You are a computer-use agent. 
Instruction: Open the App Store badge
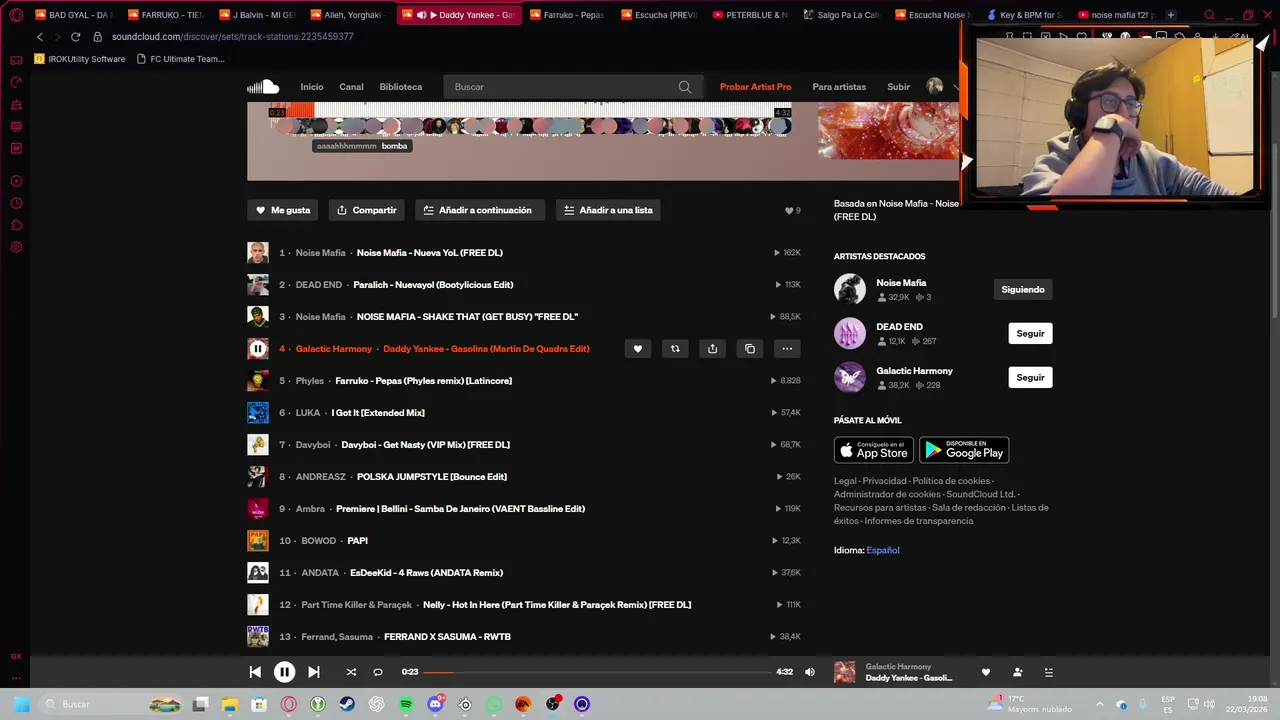point(874,450)
